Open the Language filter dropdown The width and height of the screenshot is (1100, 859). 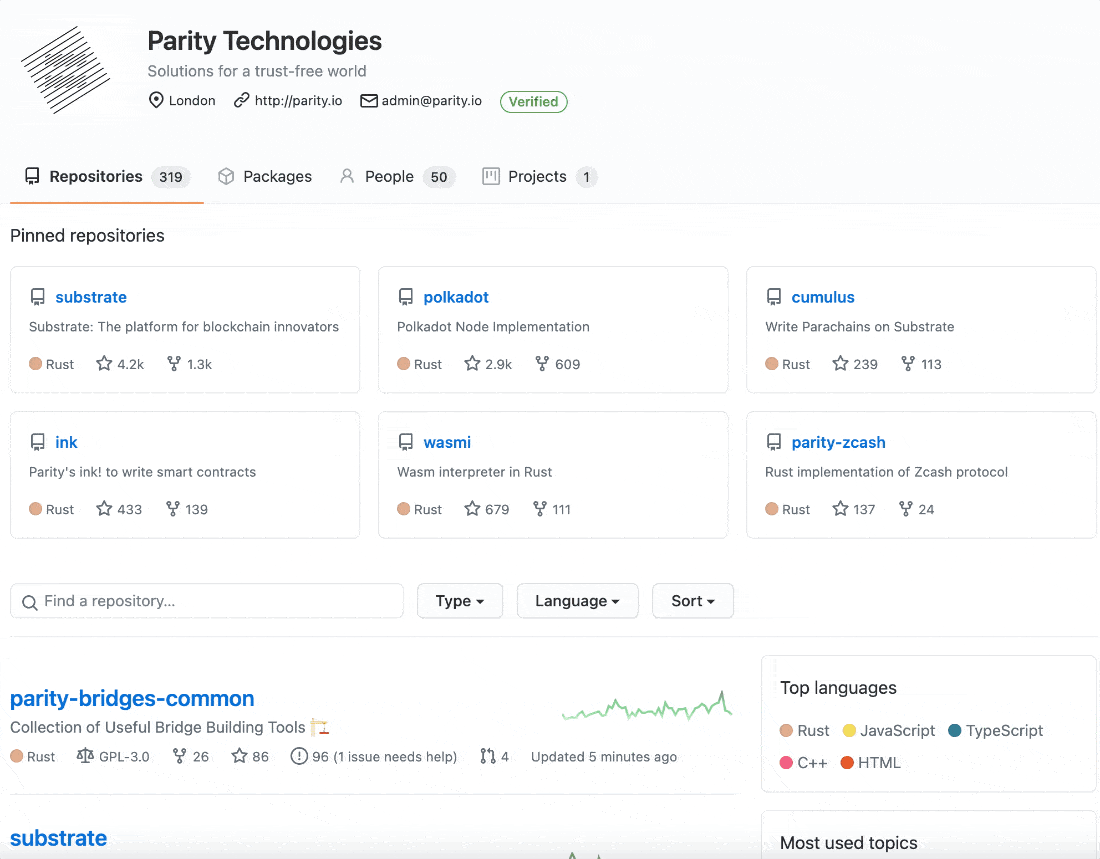click(577, 601)
